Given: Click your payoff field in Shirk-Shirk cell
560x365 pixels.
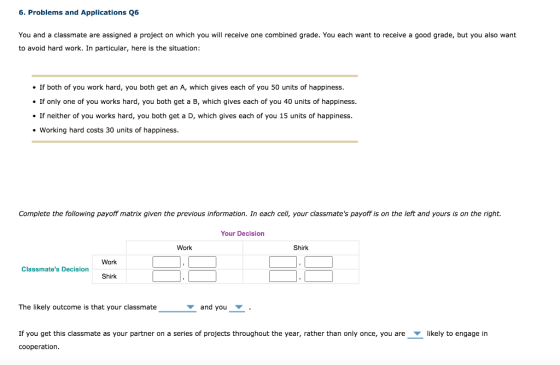Looking at the screenshot, I should [x=319, y=276].
